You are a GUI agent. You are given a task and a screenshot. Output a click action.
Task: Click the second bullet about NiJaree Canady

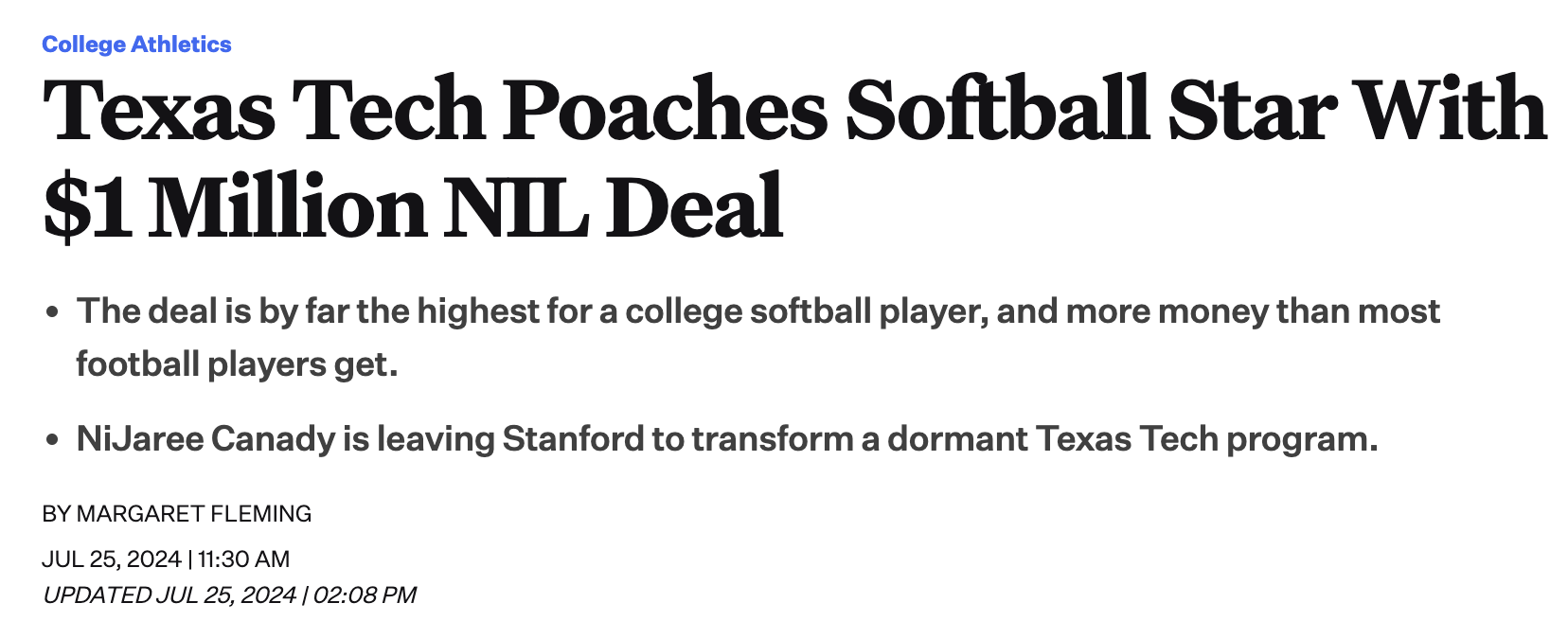pyautogui.click(x=727, y=438)
